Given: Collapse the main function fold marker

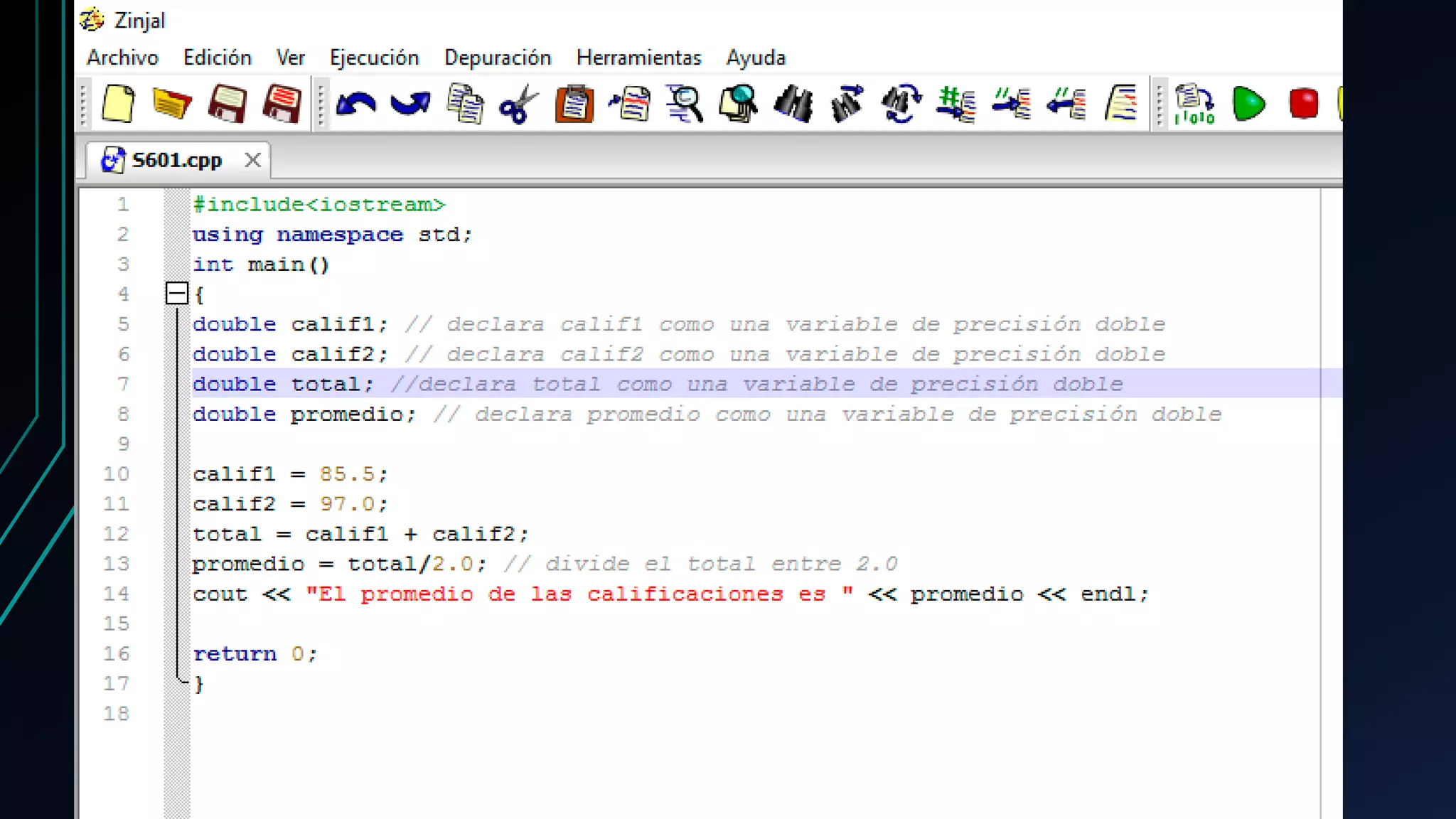Looking at the screenshot, I should 176,293.
